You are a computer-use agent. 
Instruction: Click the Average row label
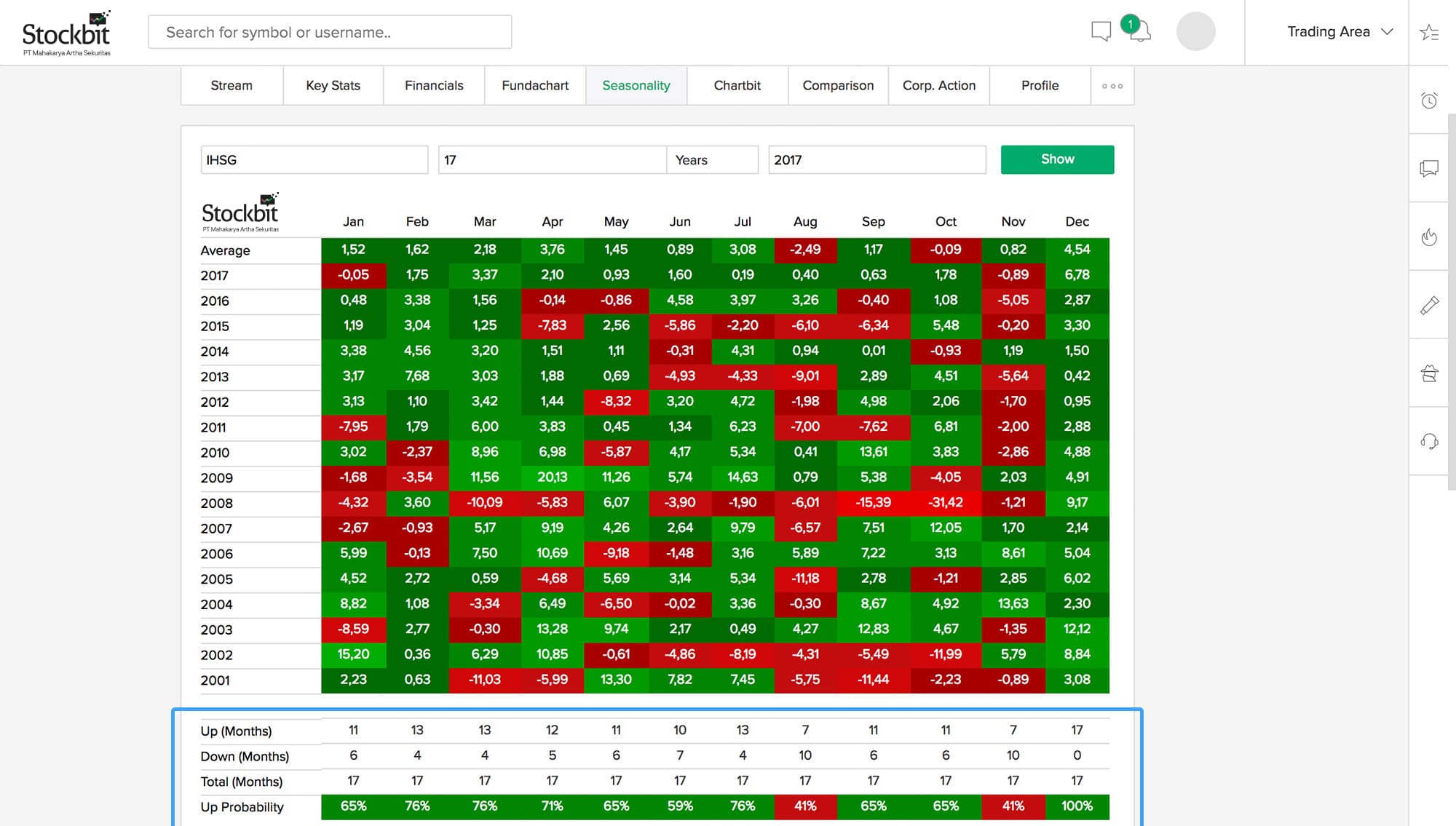(225, 250)
